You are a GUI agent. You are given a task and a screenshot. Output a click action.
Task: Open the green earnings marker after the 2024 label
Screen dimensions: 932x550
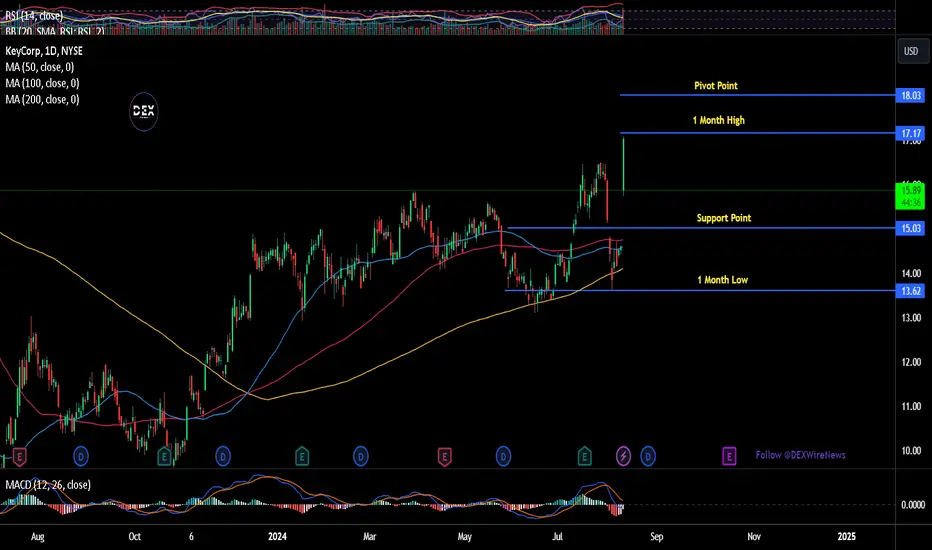pyautogui.click(x=302, y=457)
